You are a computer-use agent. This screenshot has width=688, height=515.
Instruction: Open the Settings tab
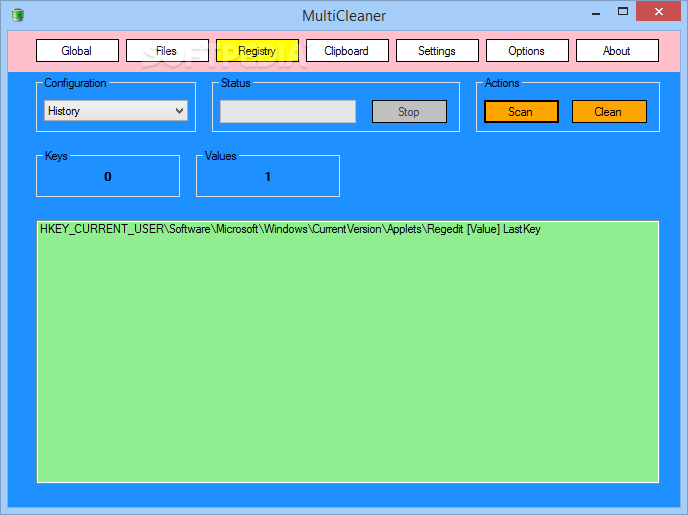point(437,50)
